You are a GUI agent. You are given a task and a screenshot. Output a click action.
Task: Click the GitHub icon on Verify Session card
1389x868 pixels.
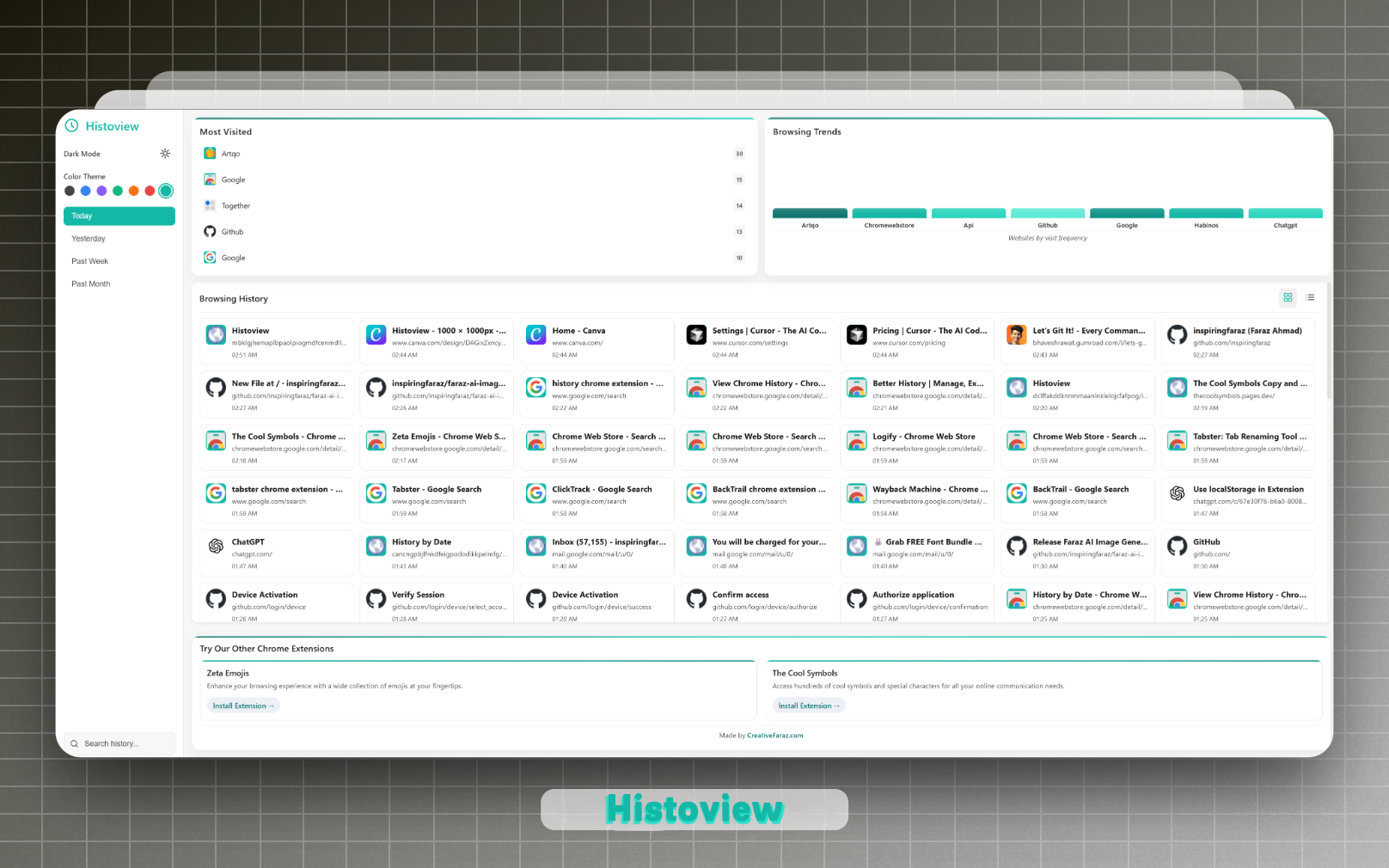[376, 599]
